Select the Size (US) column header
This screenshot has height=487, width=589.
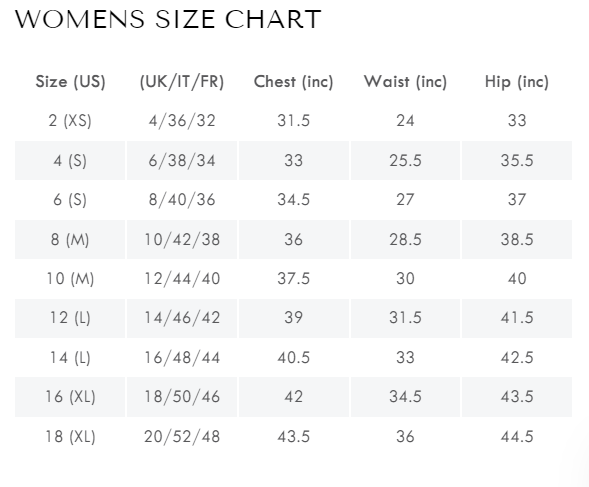pos(70,82)
